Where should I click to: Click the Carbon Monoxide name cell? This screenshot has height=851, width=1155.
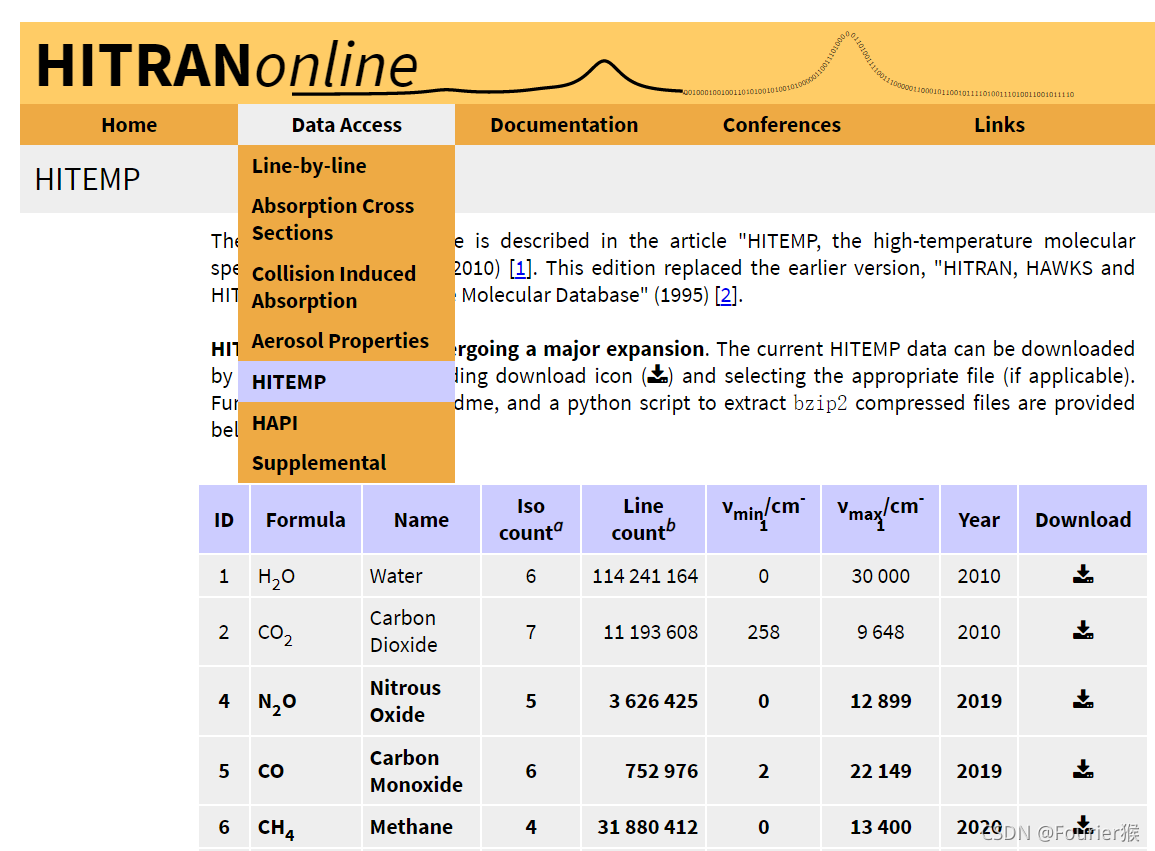421,771
